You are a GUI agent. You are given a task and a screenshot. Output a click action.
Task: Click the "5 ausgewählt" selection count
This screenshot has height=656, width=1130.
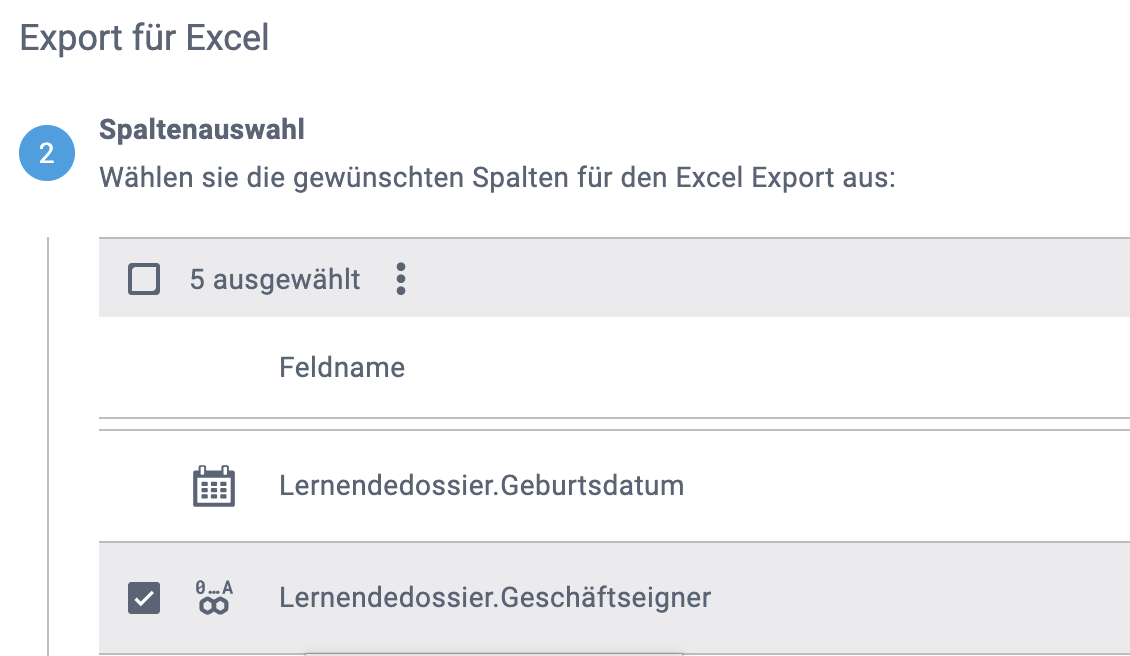(x=275, y=279)
